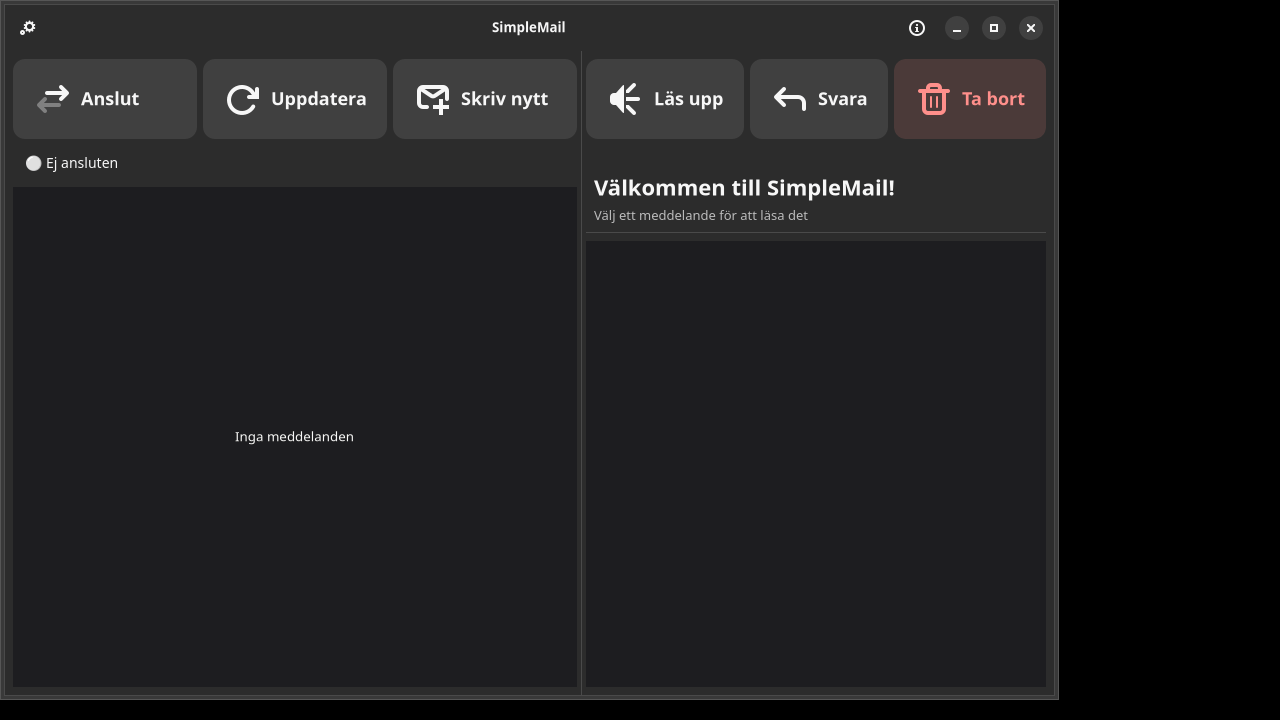Click the Välkommen till SimpleMail! heading
This screenshot has height=720, width=1280.
point(744,188)
